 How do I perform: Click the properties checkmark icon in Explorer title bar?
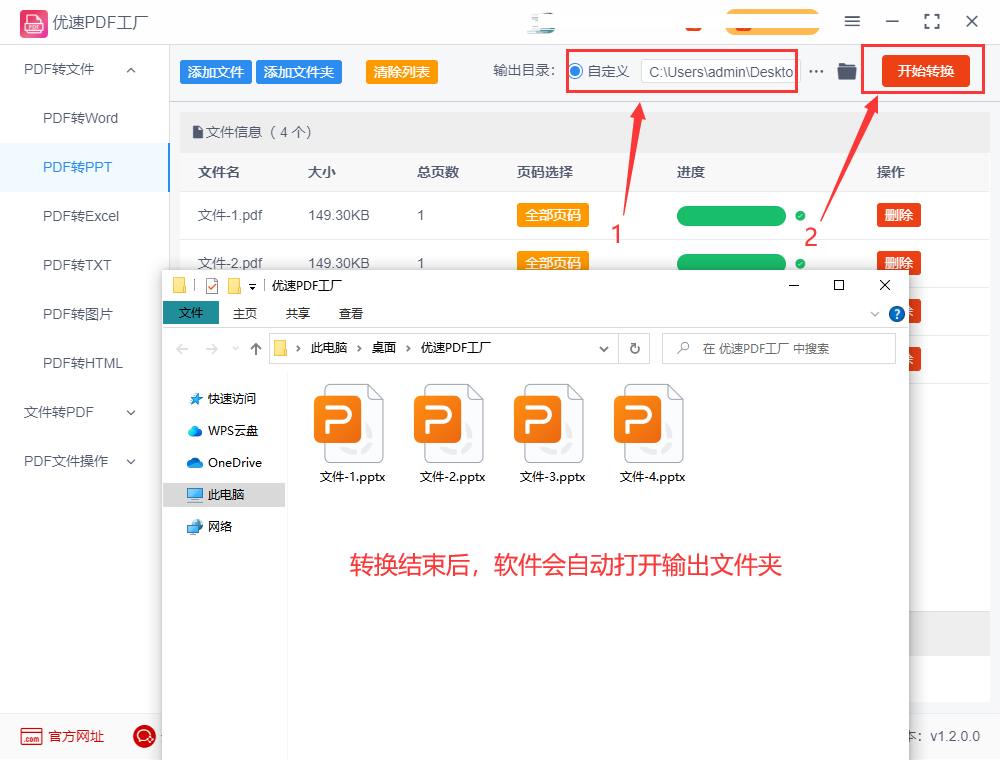(212, 286)
